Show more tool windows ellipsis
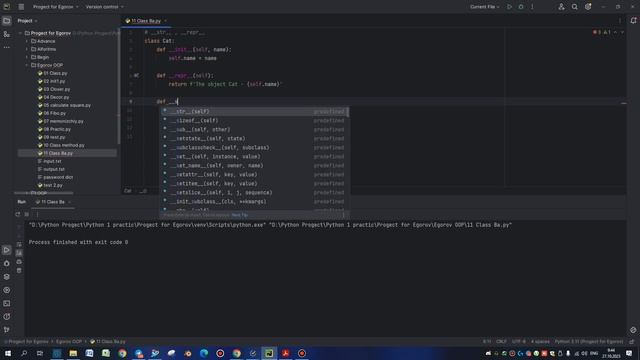The width and height of the screenshot is (640, 360). [7, 47]
